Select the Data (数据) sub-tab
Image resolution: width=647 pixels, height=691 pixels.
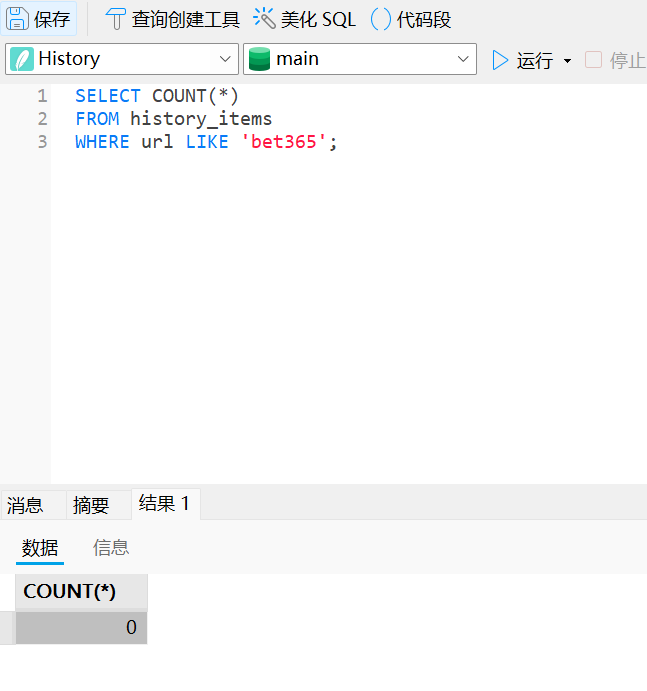click(x=40, y=548)
